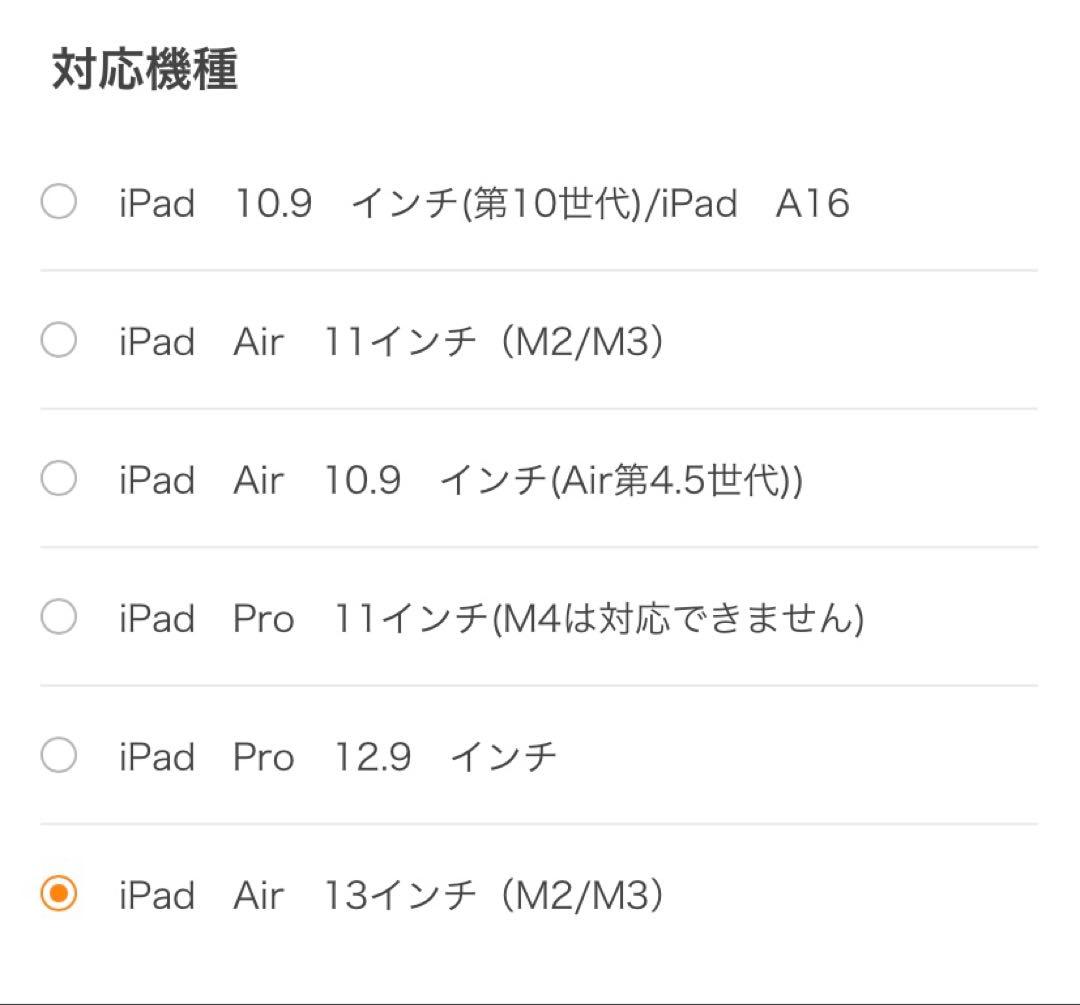Click the divider row containing iPad Pro 12.9
This screenshot has width=1080, height=1005.
[540, 757]
